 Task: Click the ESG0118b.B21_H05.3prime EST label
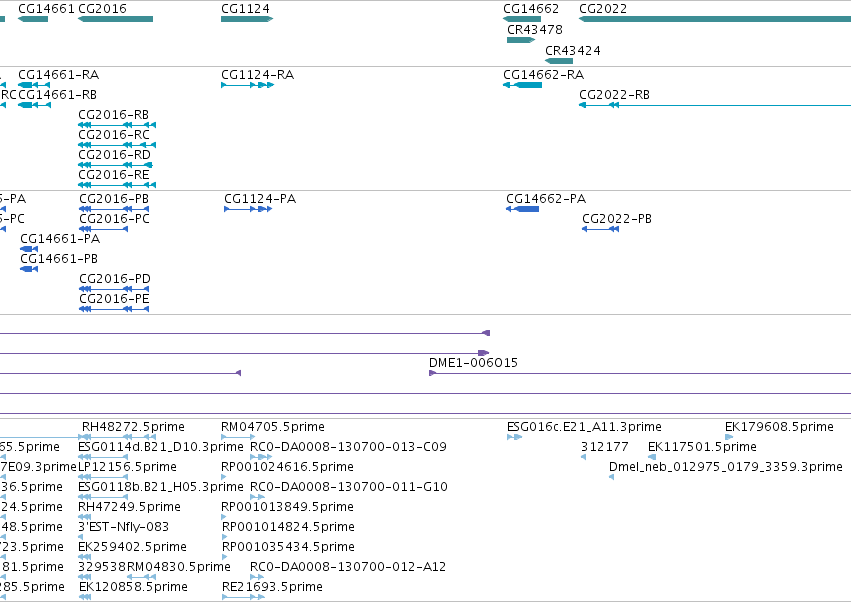[x=161, y=487]
